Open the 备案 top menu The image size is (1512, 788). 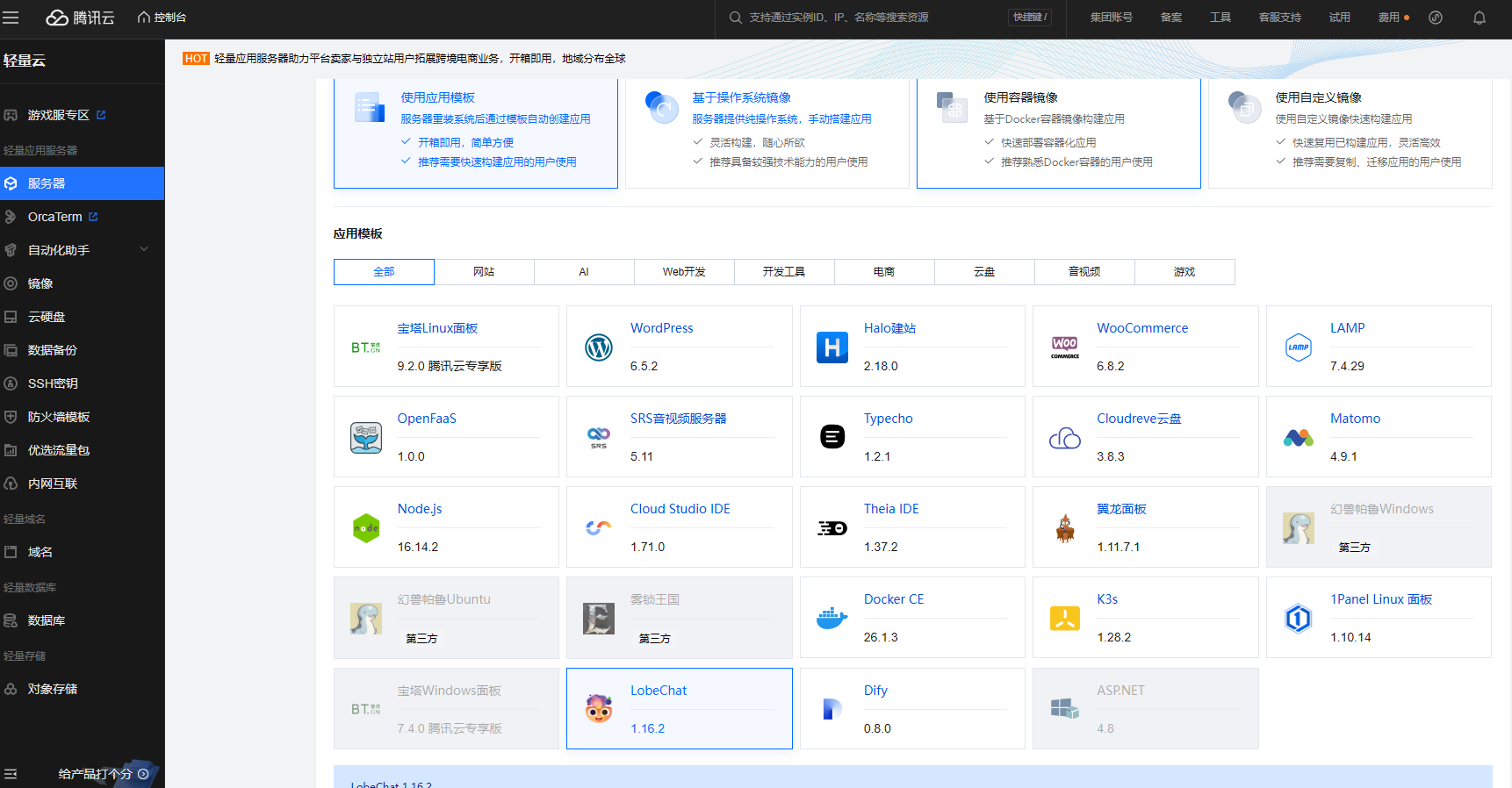coord(1171,18)
